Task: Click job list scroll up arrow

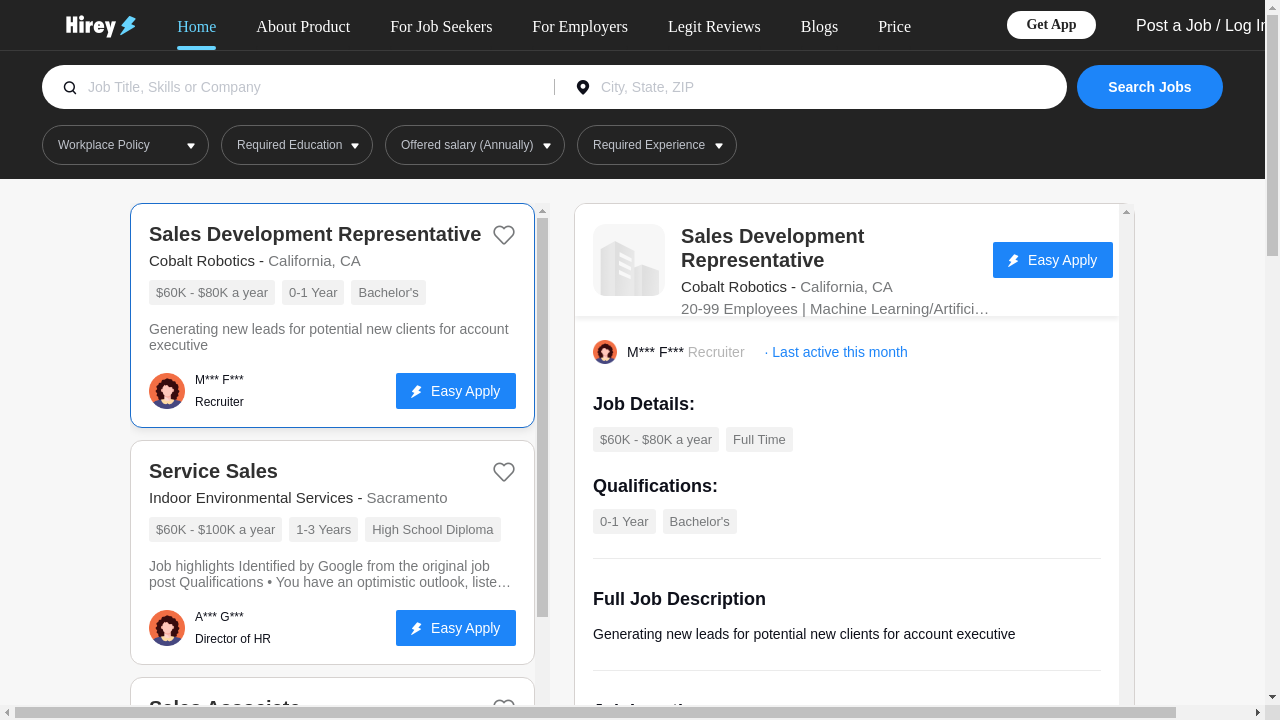Action: 543,211
